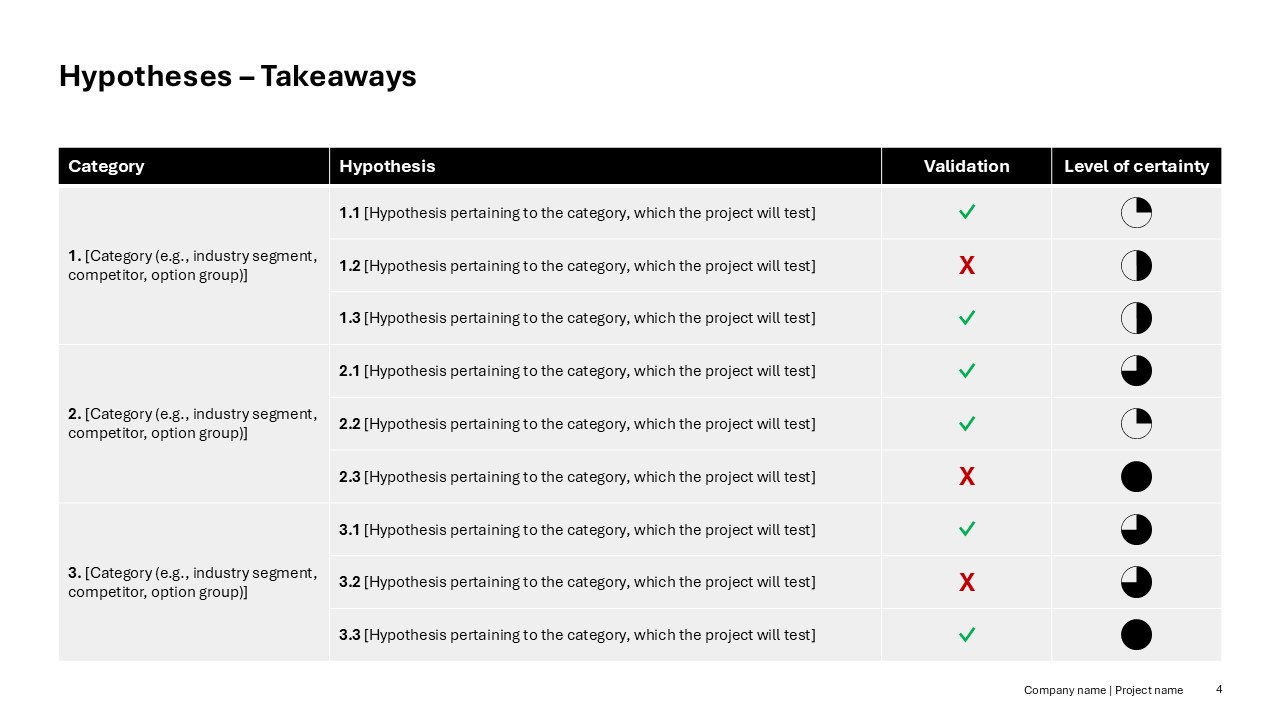Select the Level of certainty header cell
The image size is (1280, 720).
pyautogui.click(x=1136, y=166)
